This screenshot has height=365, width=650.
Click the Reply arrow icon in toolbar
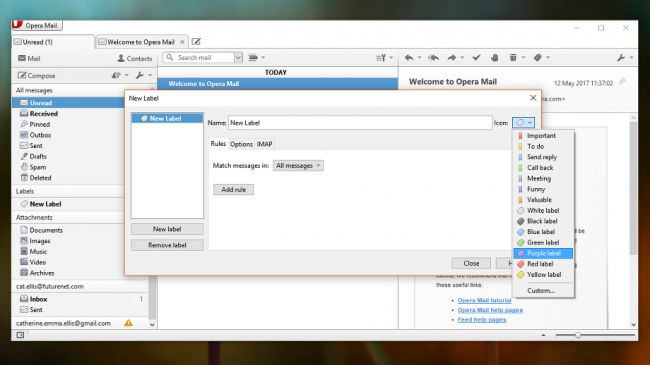click(x=409, y=58)
